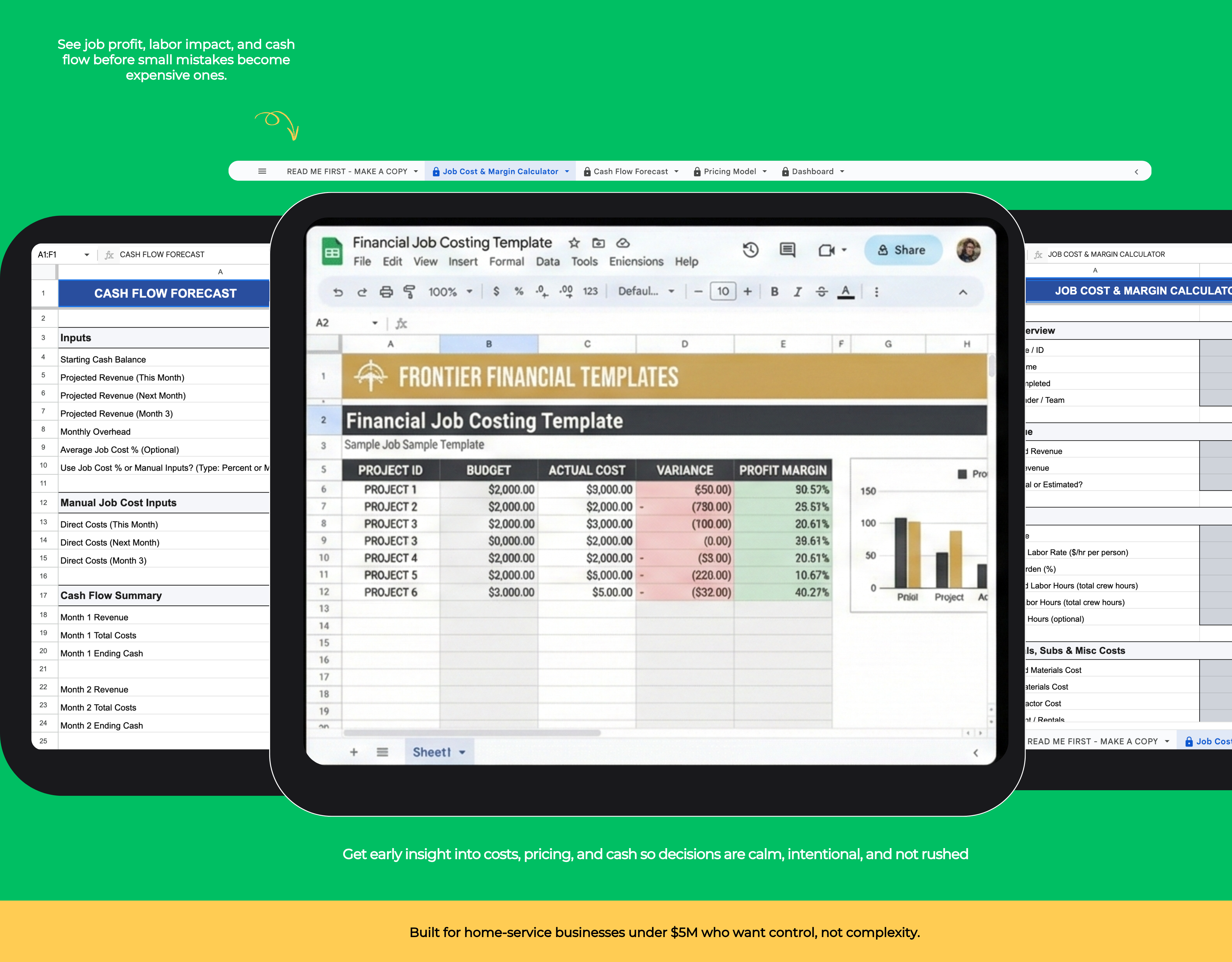This screenshot has width=1232, height=962.
Task: Click the strikethrough formatting icon
Action: pyautogui.click(x=822, y=292)
